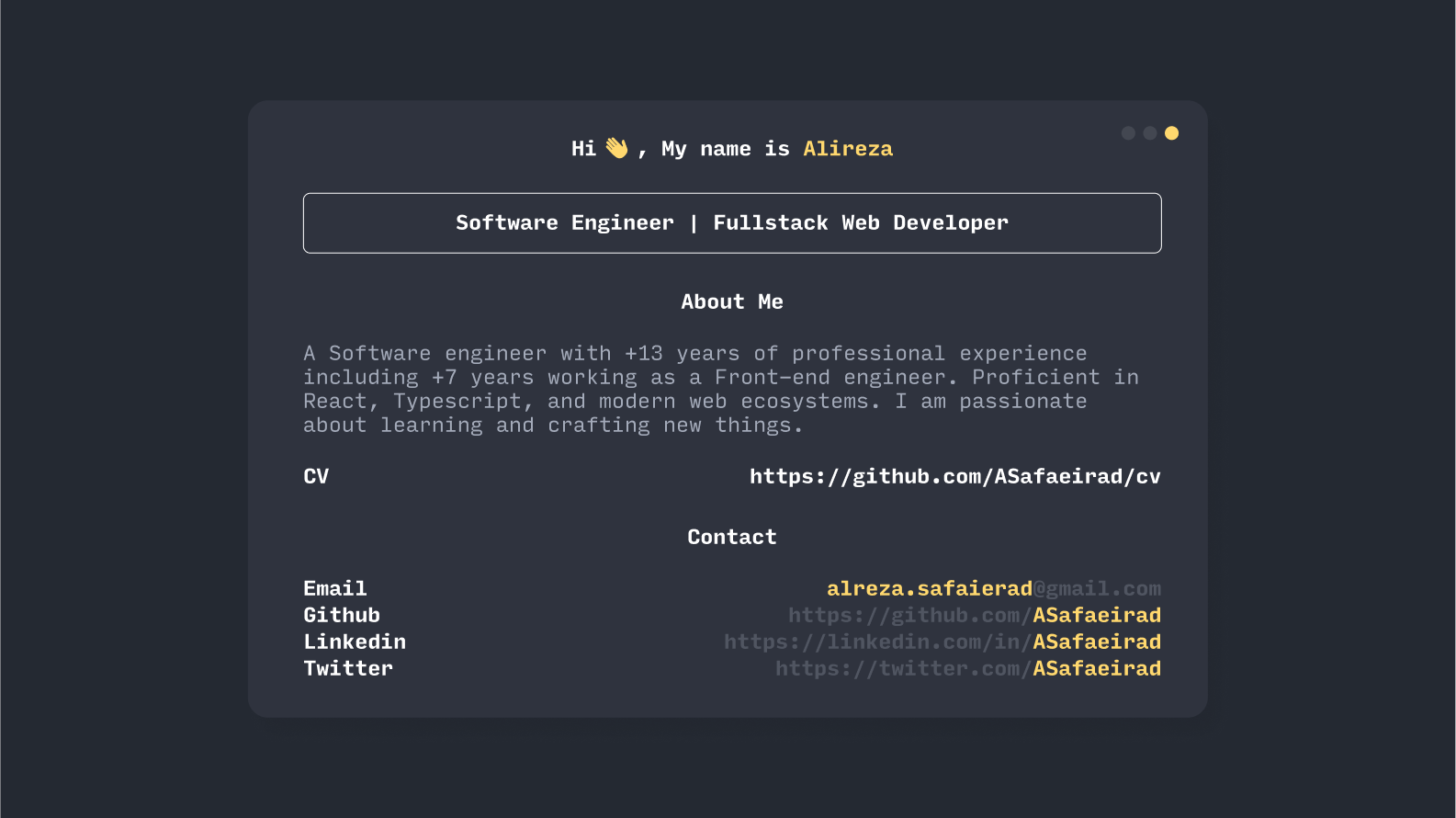Click the Email label
This screenshot has width=1456, height=818.
coord(335,588)
